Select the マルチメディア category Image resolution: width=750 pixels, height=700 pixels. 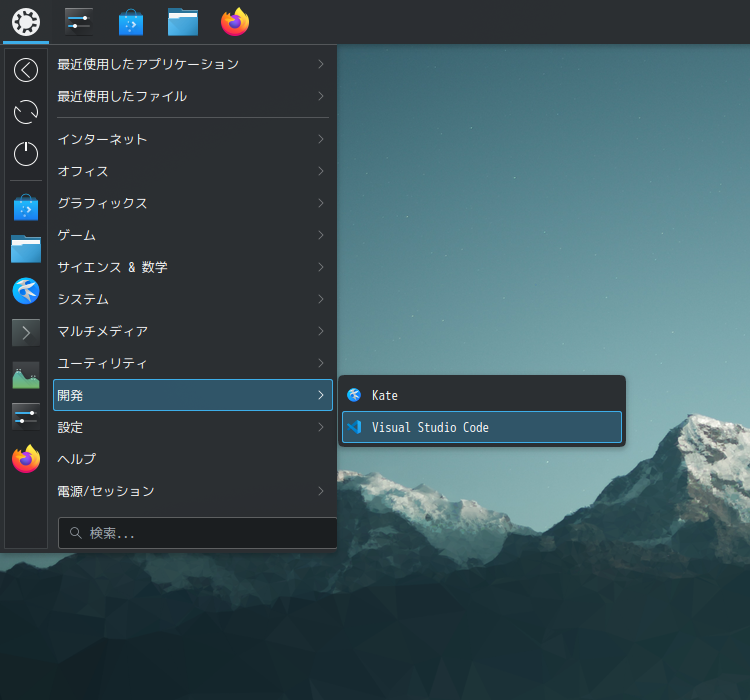[x=192, y=331]
